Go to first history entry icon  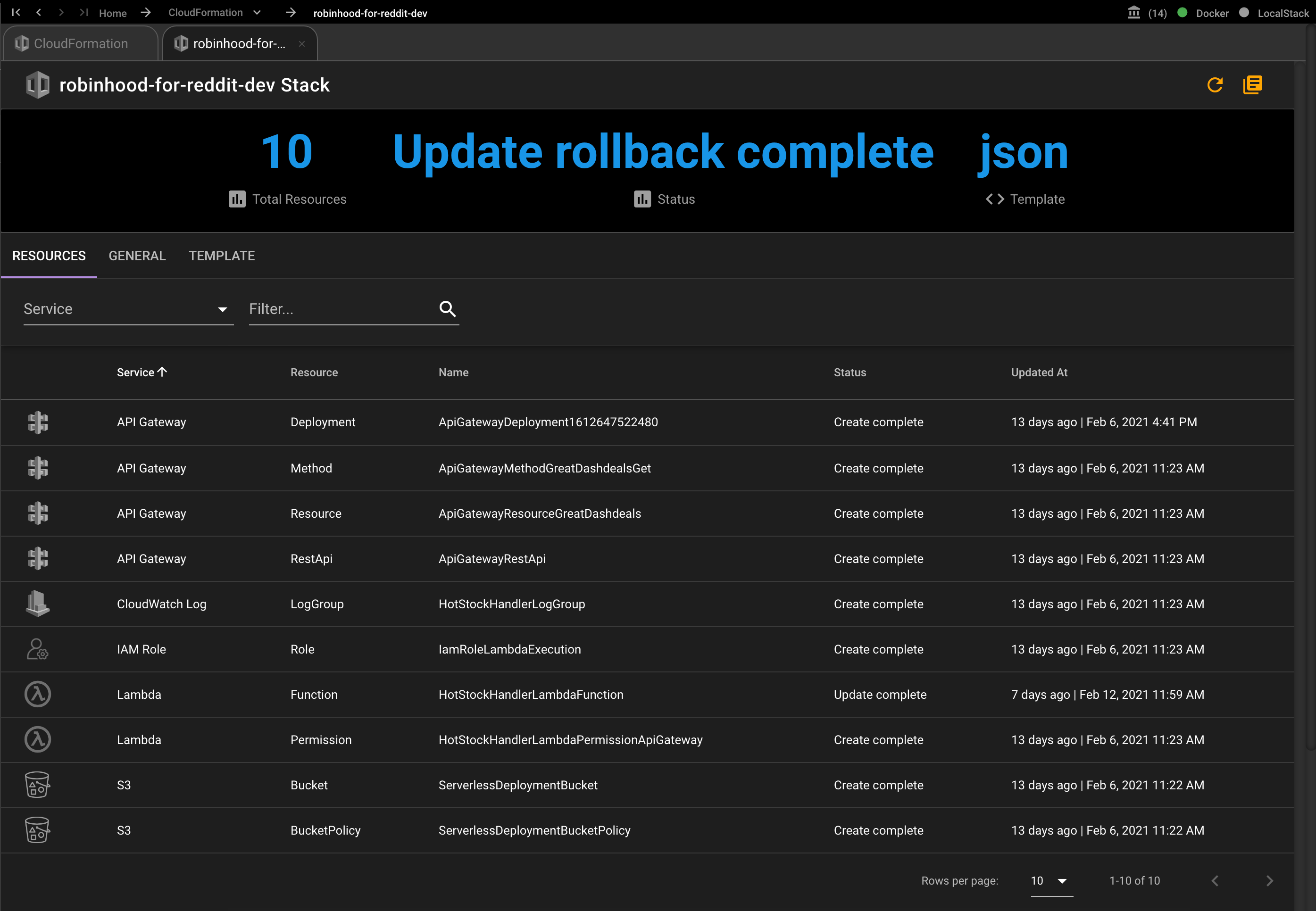tap(16, 12)
